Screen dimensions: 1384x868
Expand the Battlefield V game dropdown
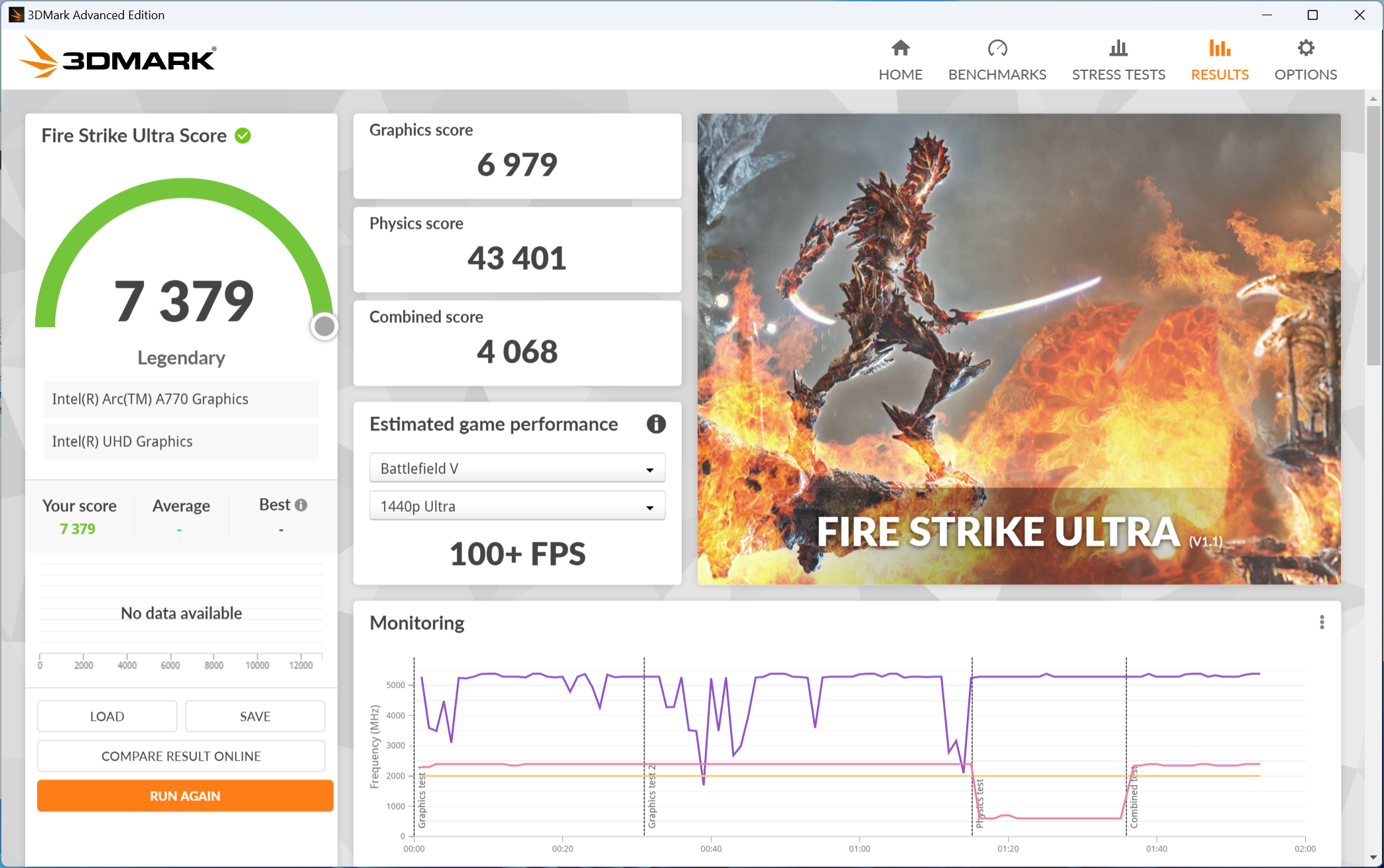click(517, 468)
